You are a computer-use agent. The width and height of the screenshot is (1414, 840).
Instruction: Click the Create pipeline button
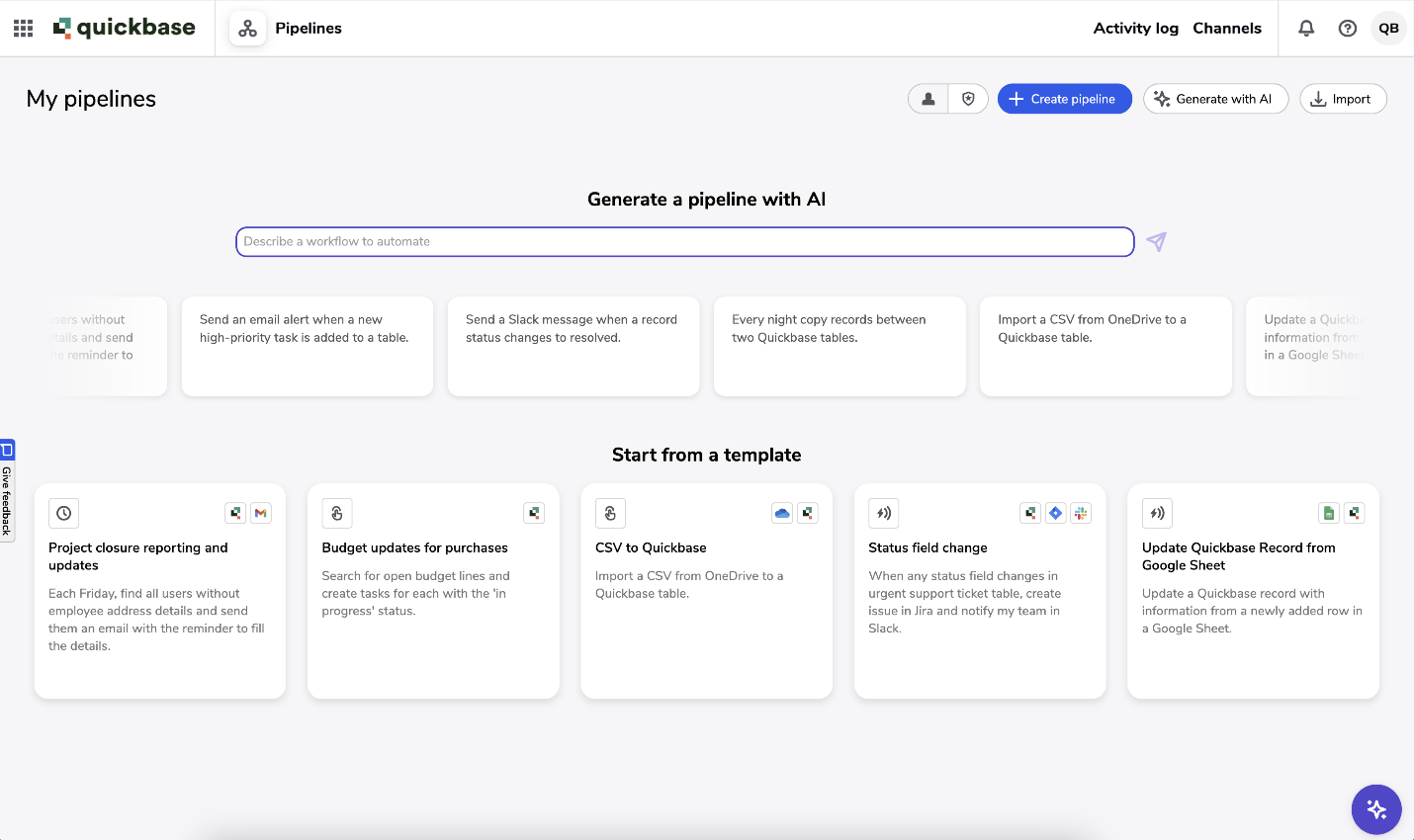coord(1065,99)
